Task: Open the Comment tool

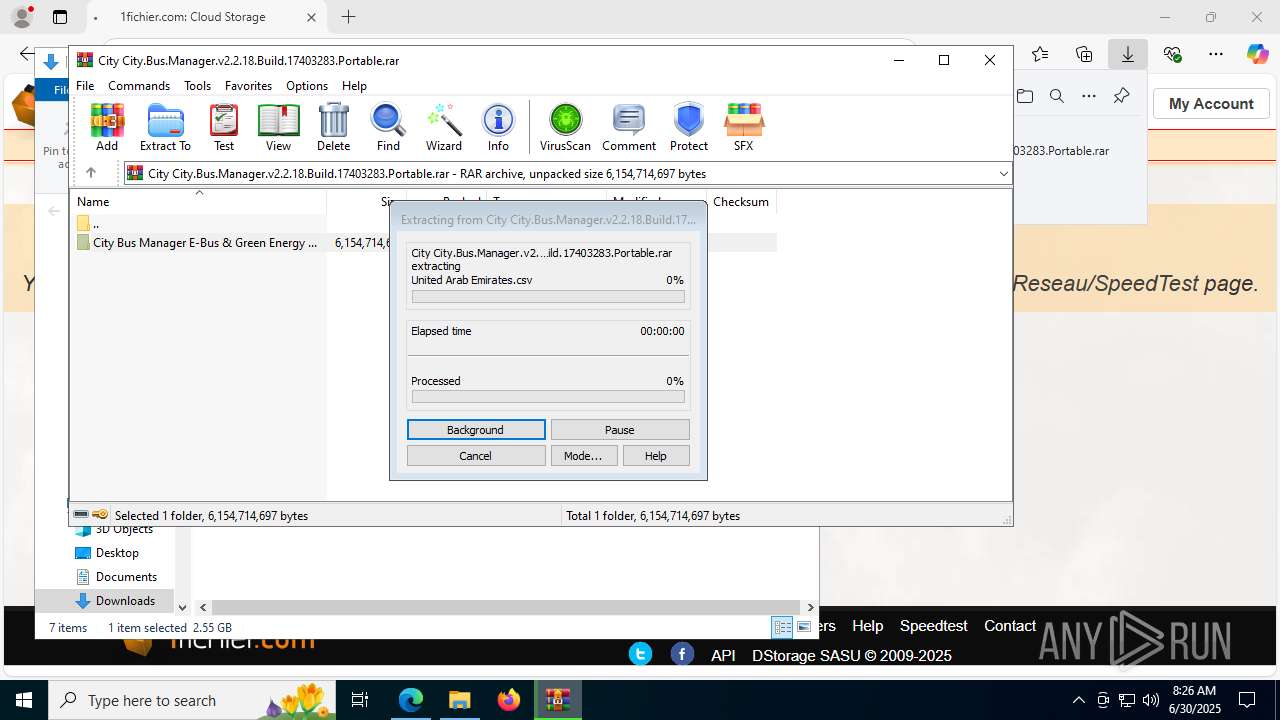Action: pyautogui.click(x=629, y=127)
